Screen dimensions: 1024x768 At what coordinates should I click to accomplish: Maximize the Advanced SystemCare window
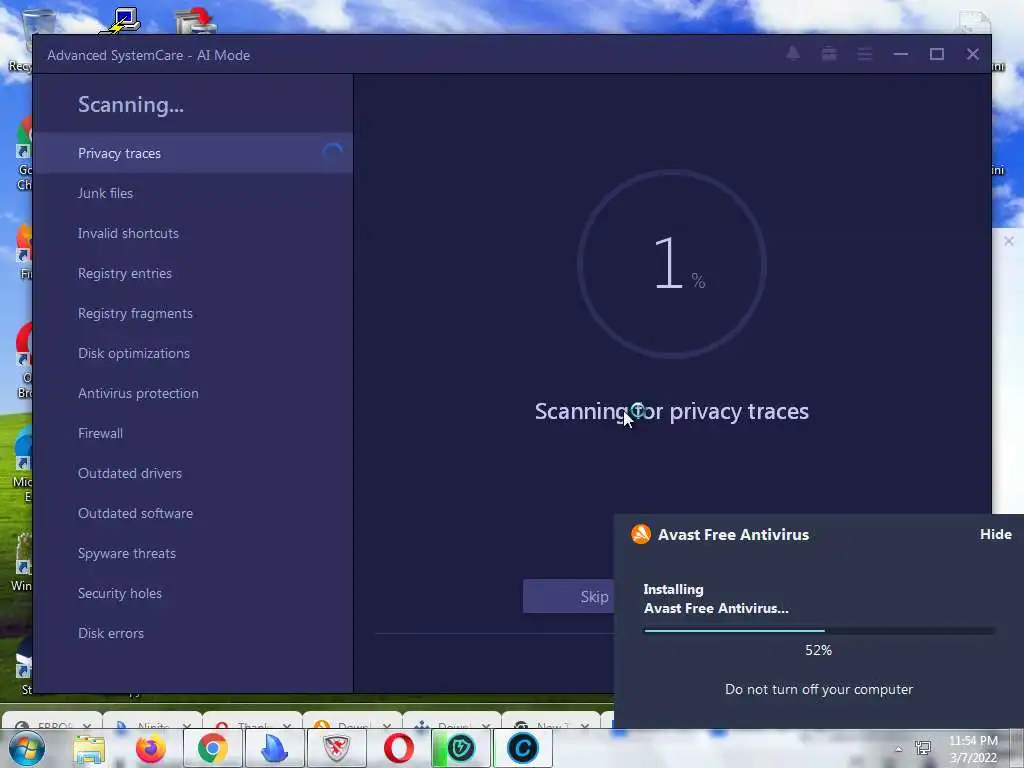click(x=936, y=54)
